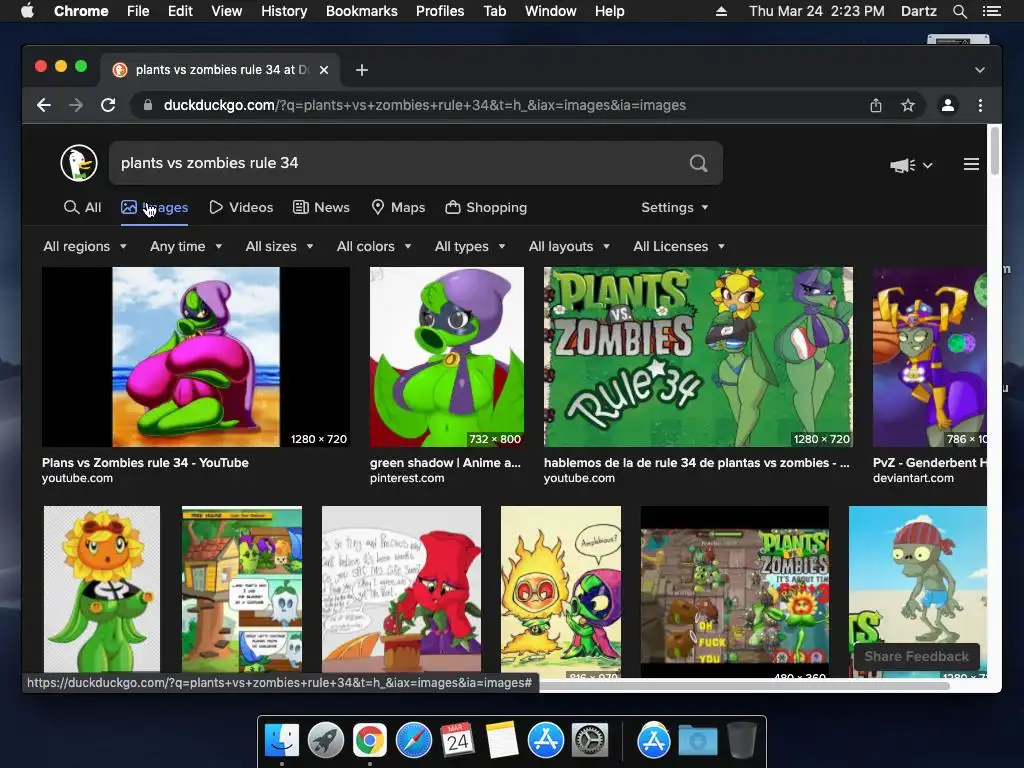This screenshot has height=768, width=1024.
Task: Open the Settings dropdown
Action: click(675, 208)
